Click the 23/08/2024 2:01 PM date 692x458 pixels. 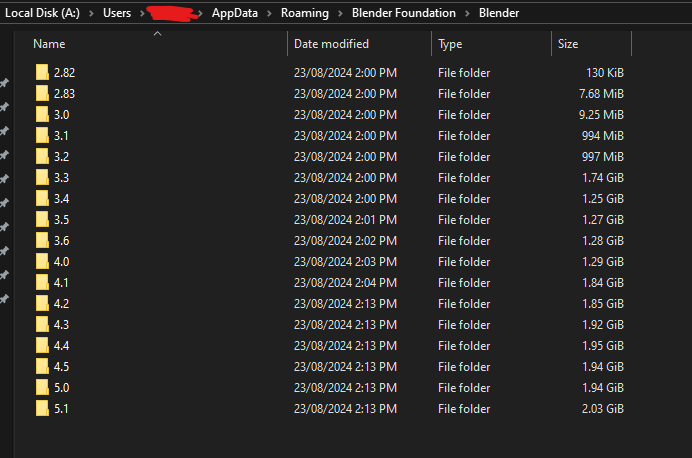(346, 220)
